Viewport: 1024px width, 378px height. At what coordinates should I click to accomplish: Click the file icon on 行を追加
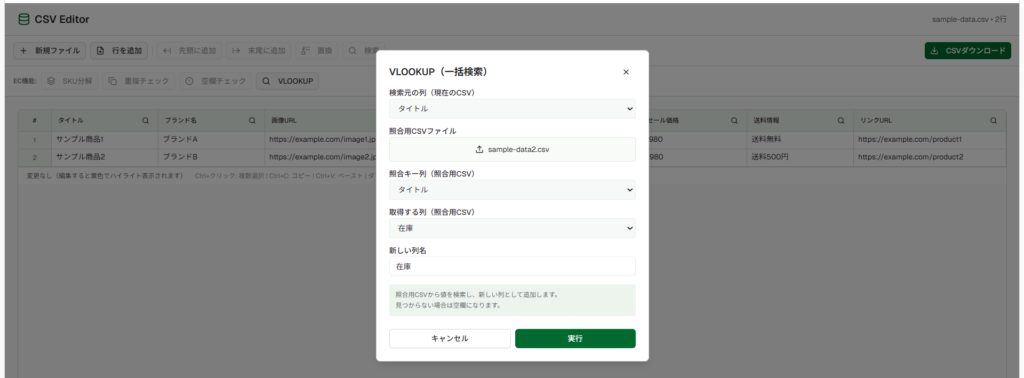tap(101, 51)
